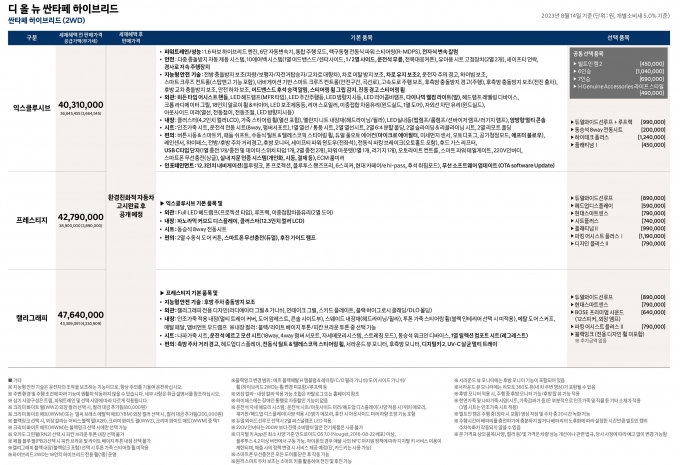Click the '디자인 플러스 II' option
Image resolution: width=680 pixels, height=465 pixels.
click(589, 243)
